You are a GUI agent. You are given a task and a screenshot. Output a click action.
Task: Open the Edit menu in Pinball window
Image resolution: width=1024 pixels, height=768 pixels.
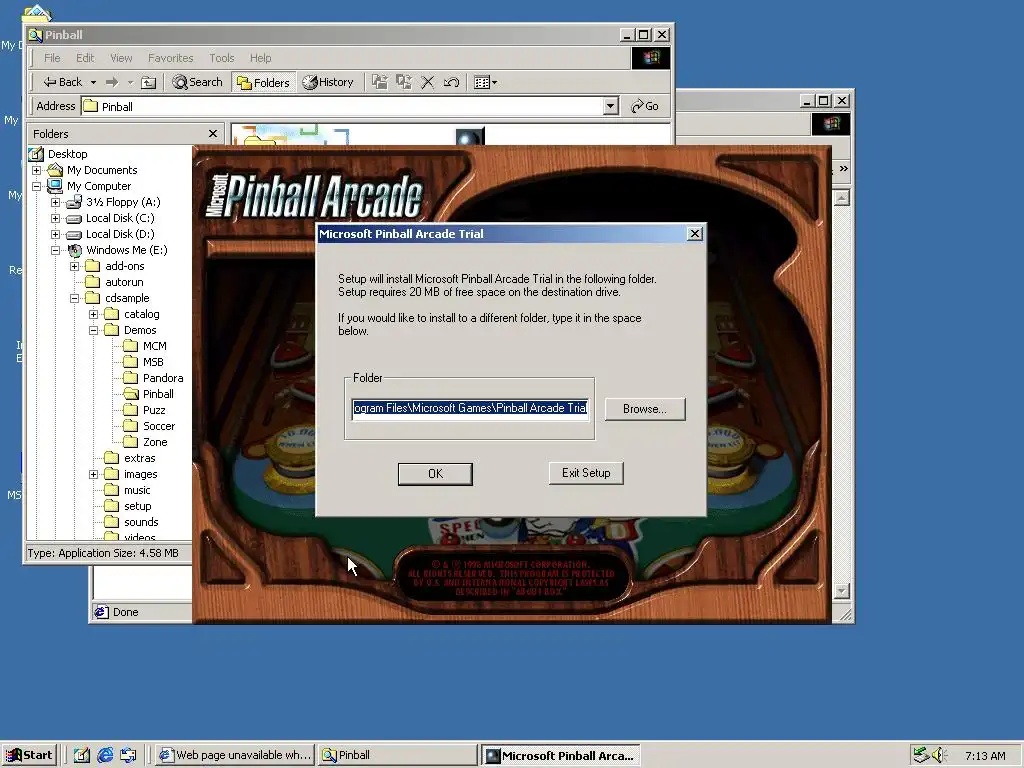coord(85,58)
